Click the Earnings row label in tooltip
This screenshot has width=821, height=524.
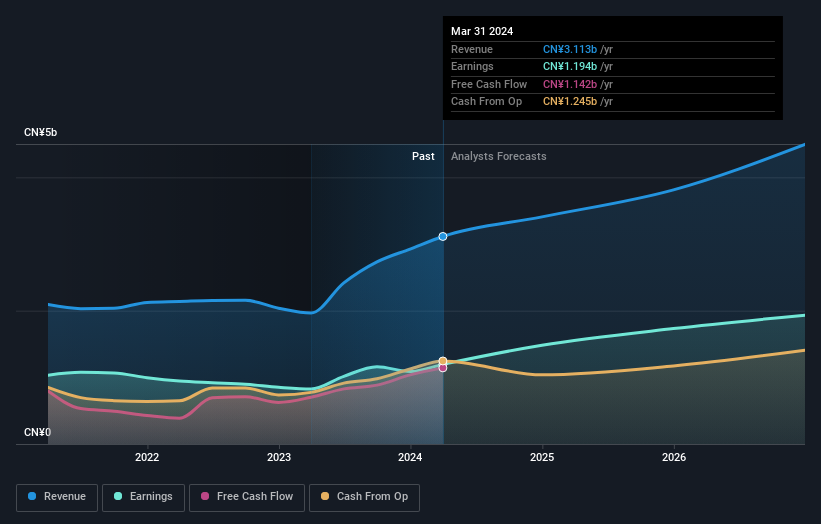pos(472,66)
